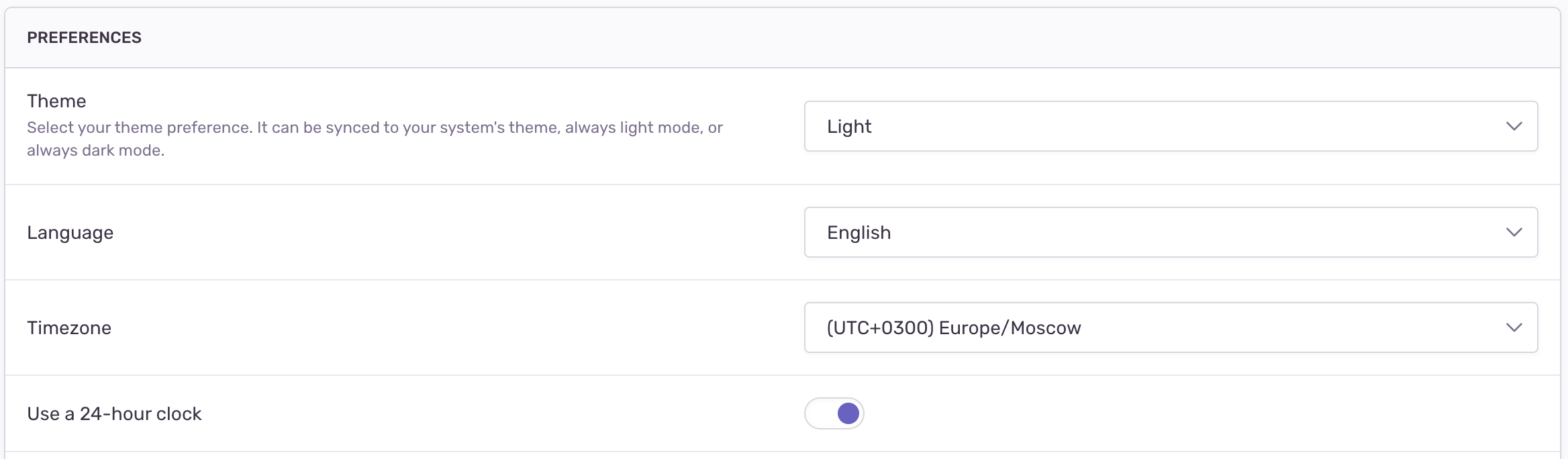Image resolution: width=1568 pixels, height=459 pixels.
Task: Click the Theme label
Action: point(56,101)
